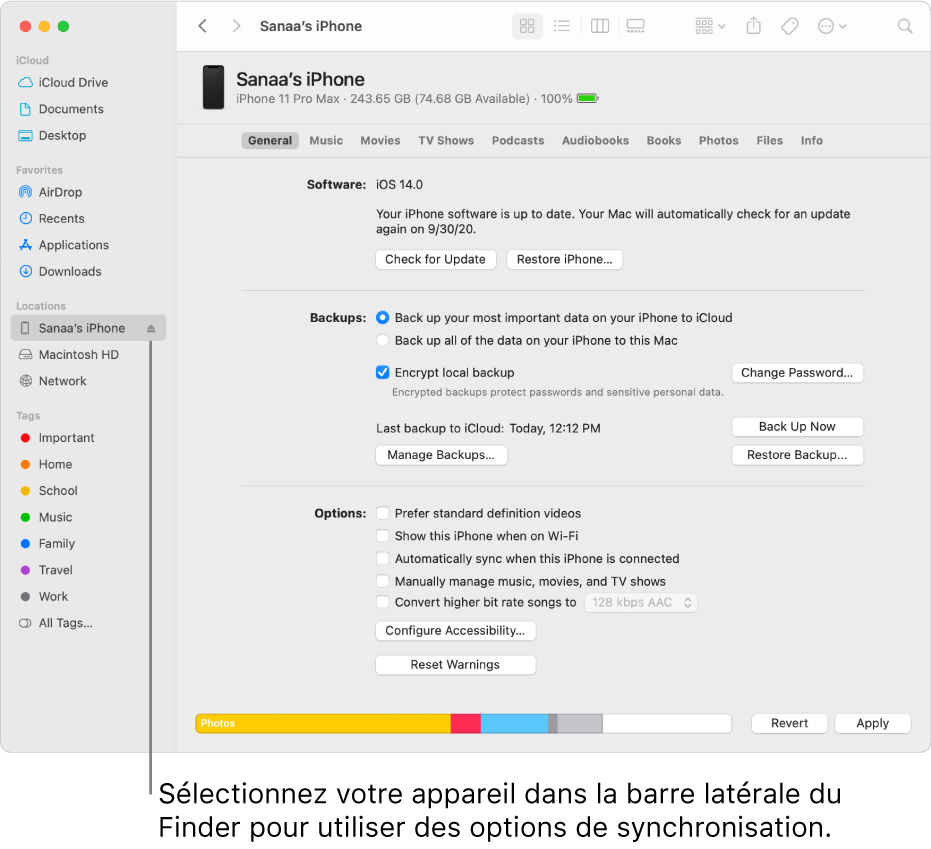Select the red Important tag
931x849 pixels.
click(x=58, y=438)
